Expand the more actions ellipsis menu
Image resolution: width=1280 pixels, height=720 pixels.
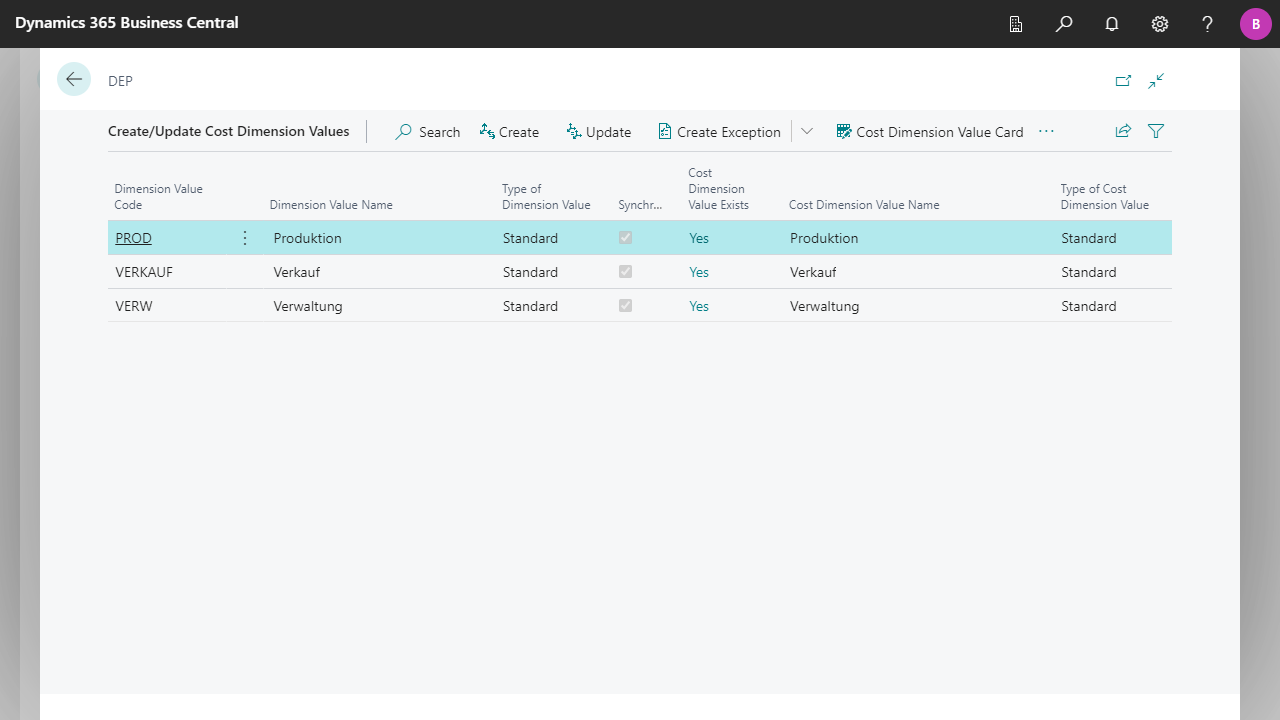(1046, 131)
